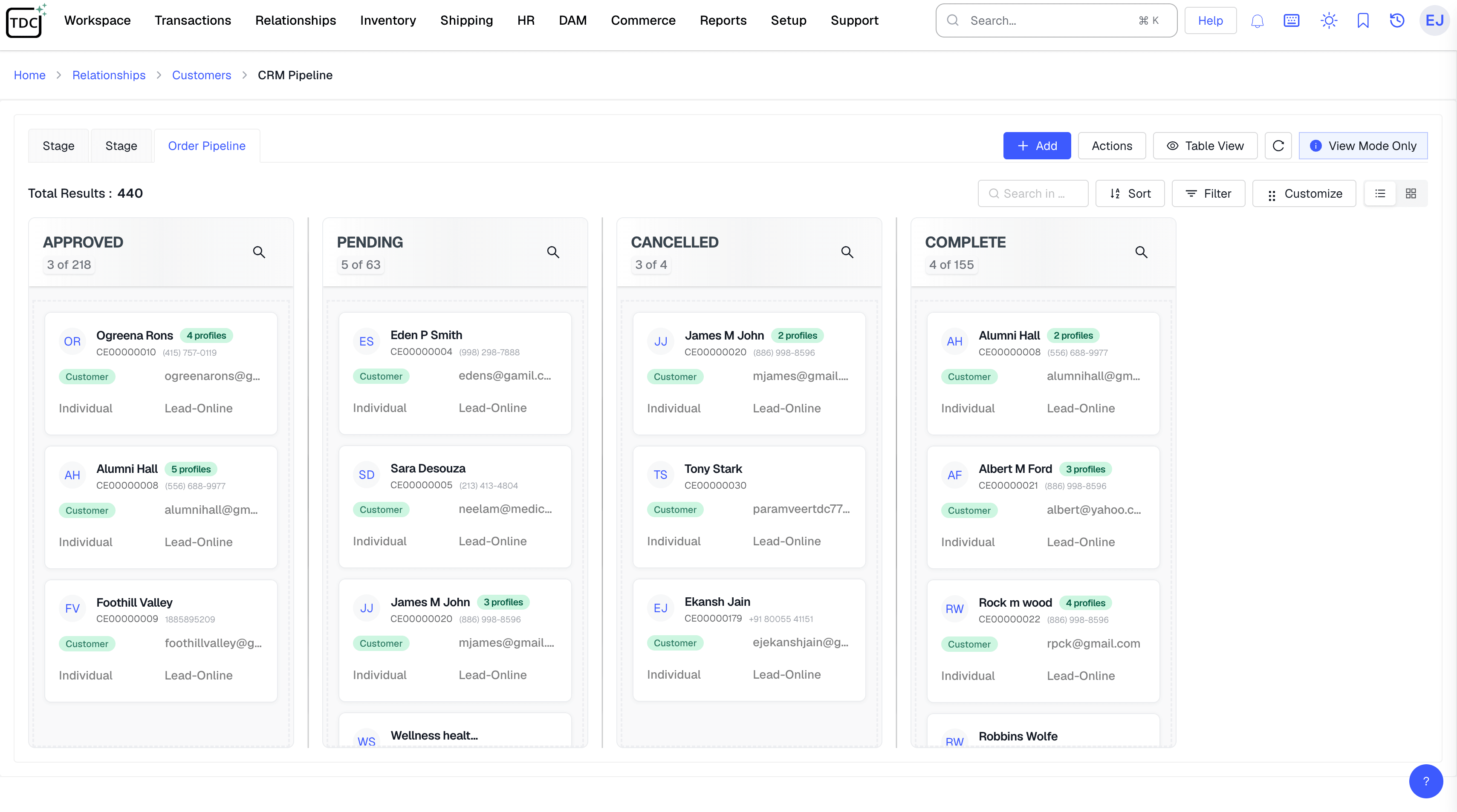The height and width of the screenshot is (812, 1457).
Task: Go to Relationships breadcrumb link
Action: pos(109,75)
